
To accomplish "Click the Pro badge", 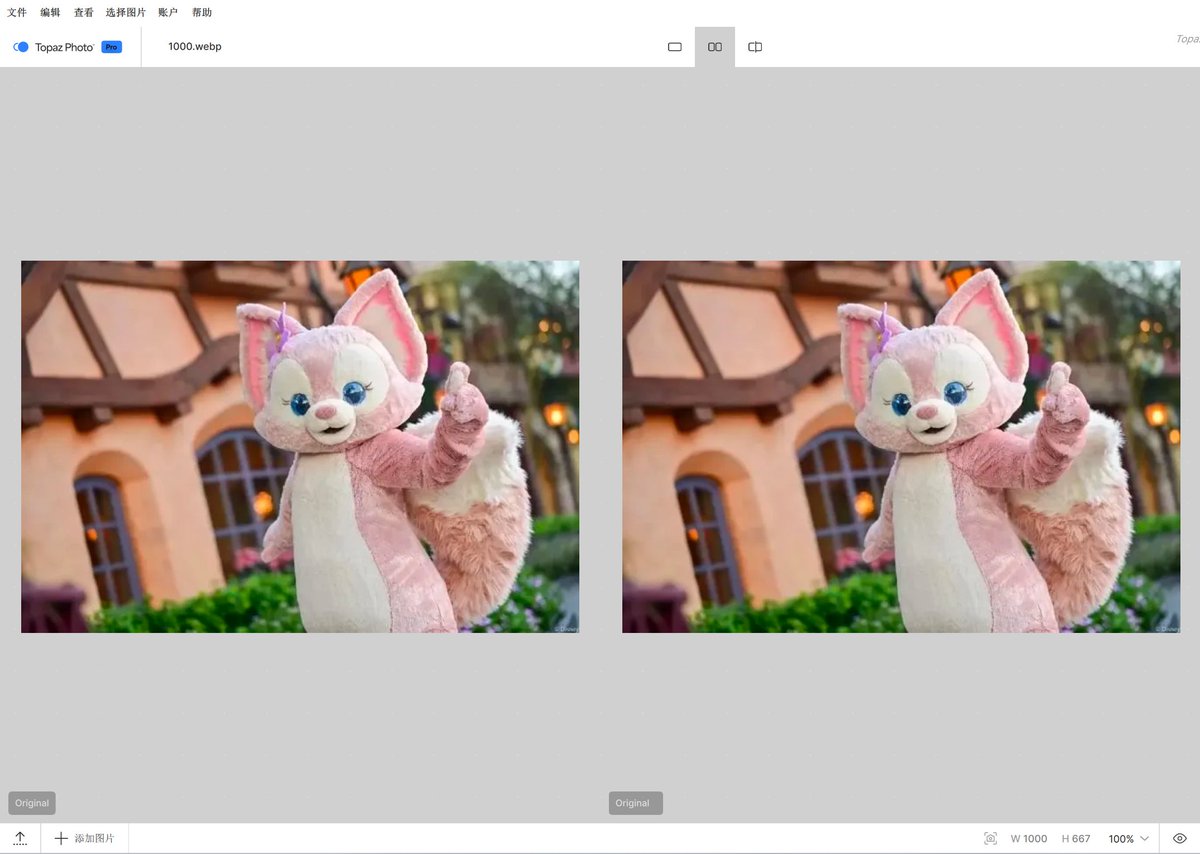I will tap(112, 47).
